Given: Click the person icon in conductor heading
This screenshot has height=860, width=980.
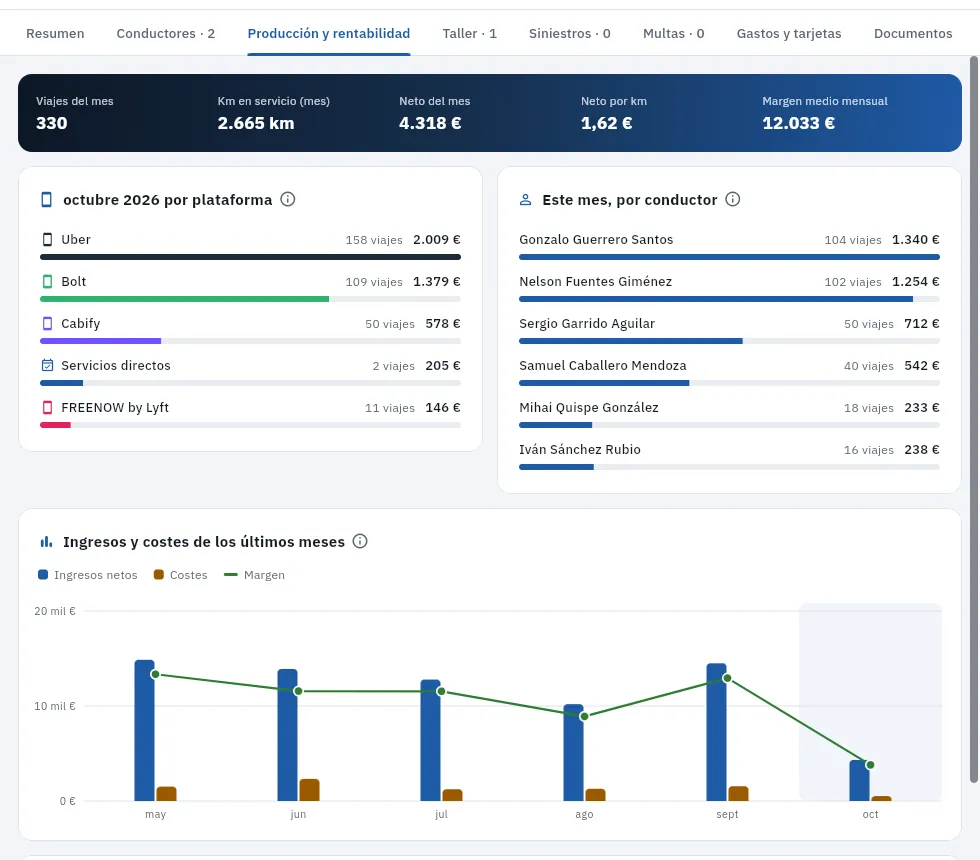Looking at the screenshot, I should point(526,200).
